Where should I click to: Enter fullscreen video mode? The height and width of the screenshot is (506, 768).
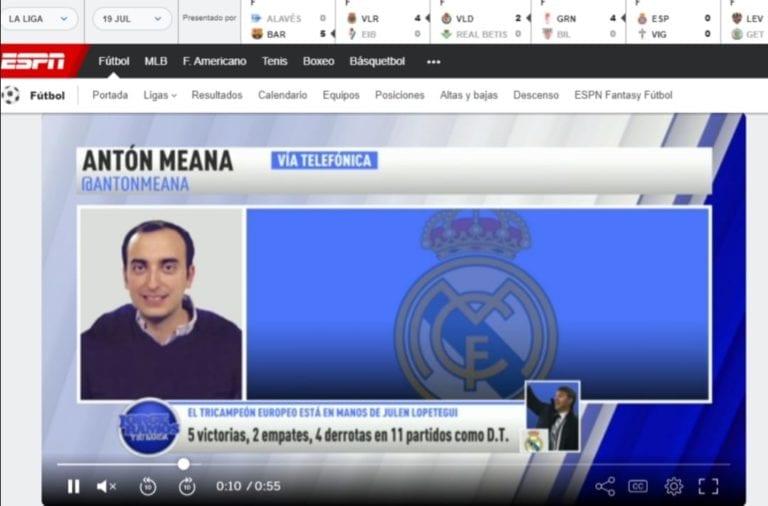tap(708, 486)
